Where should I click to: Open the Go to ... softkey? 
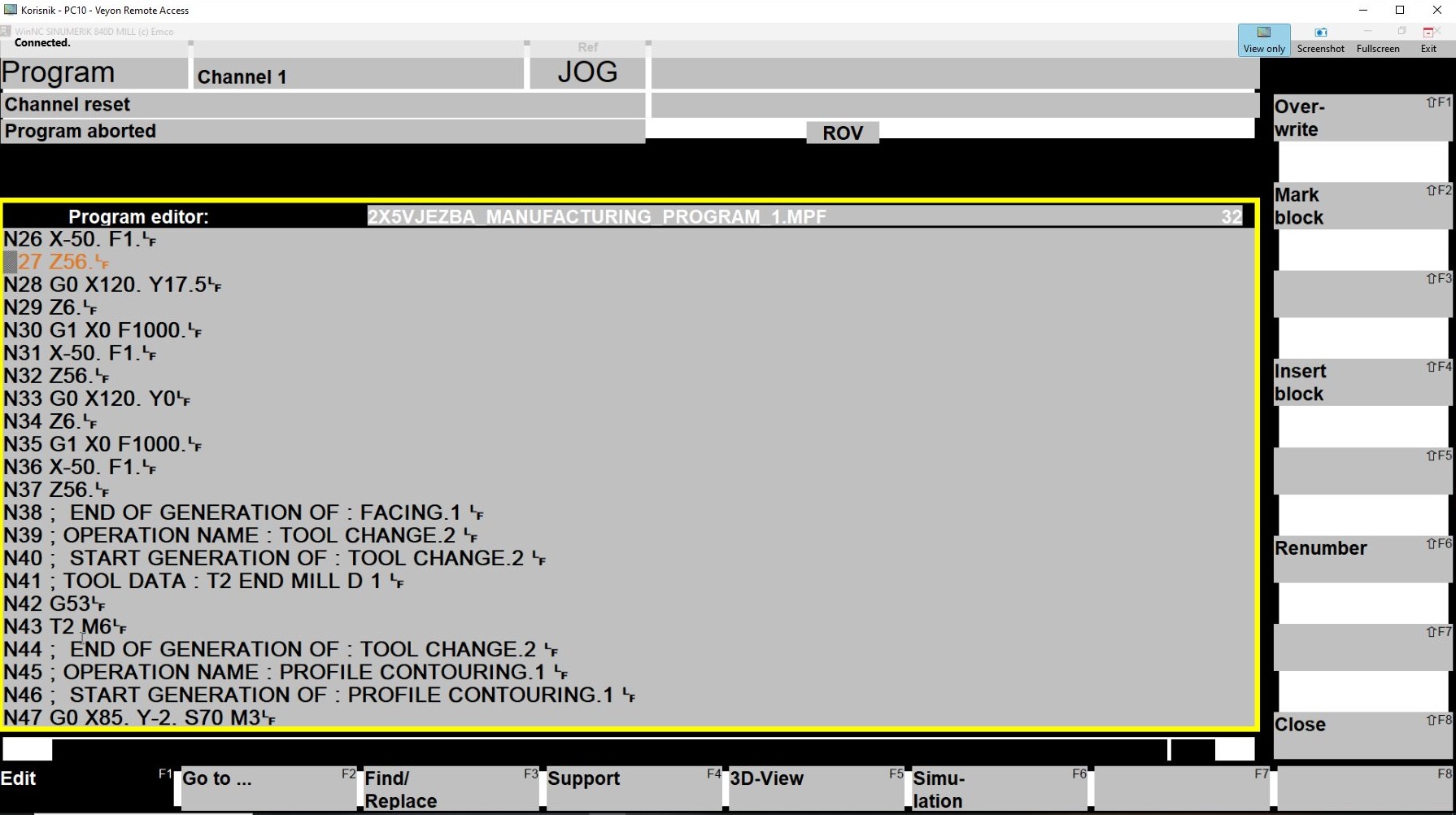click(268, 787)
